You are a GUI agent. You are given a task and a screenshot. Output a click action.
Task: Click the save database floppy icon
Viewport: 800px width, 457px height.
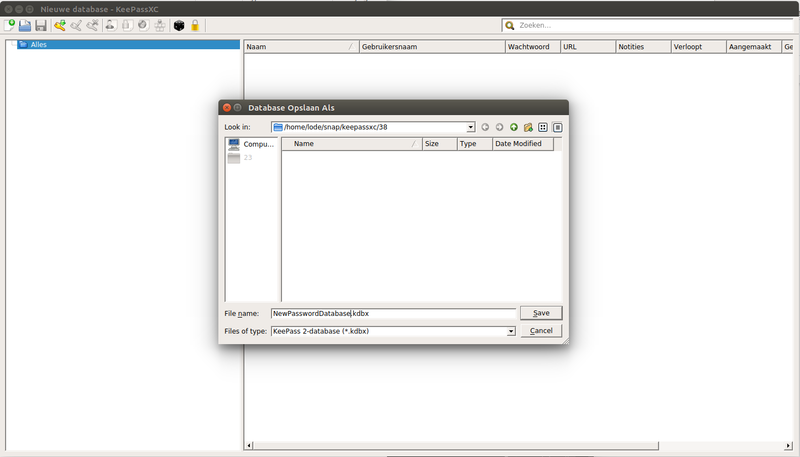[41, 25]
